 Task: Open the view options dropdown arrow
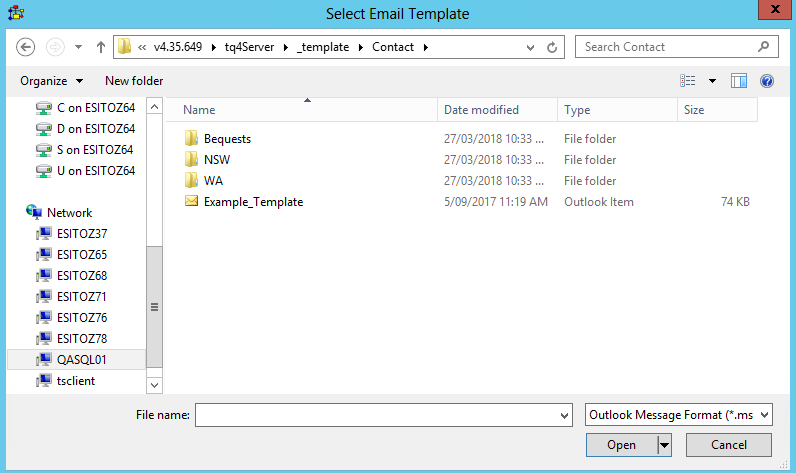[712, 81]
